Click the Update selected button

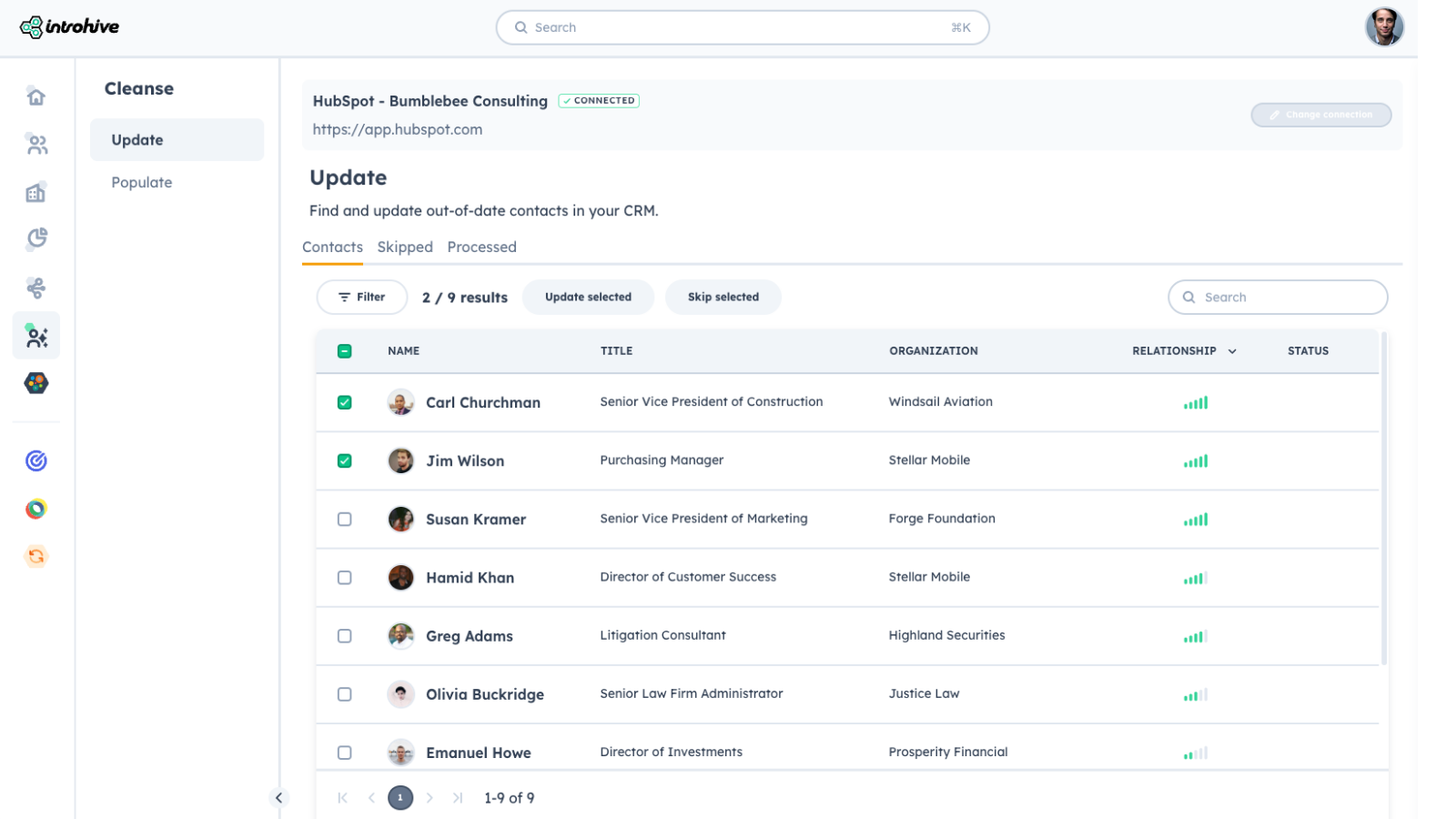pyautogui.click(x=588, y=298)
